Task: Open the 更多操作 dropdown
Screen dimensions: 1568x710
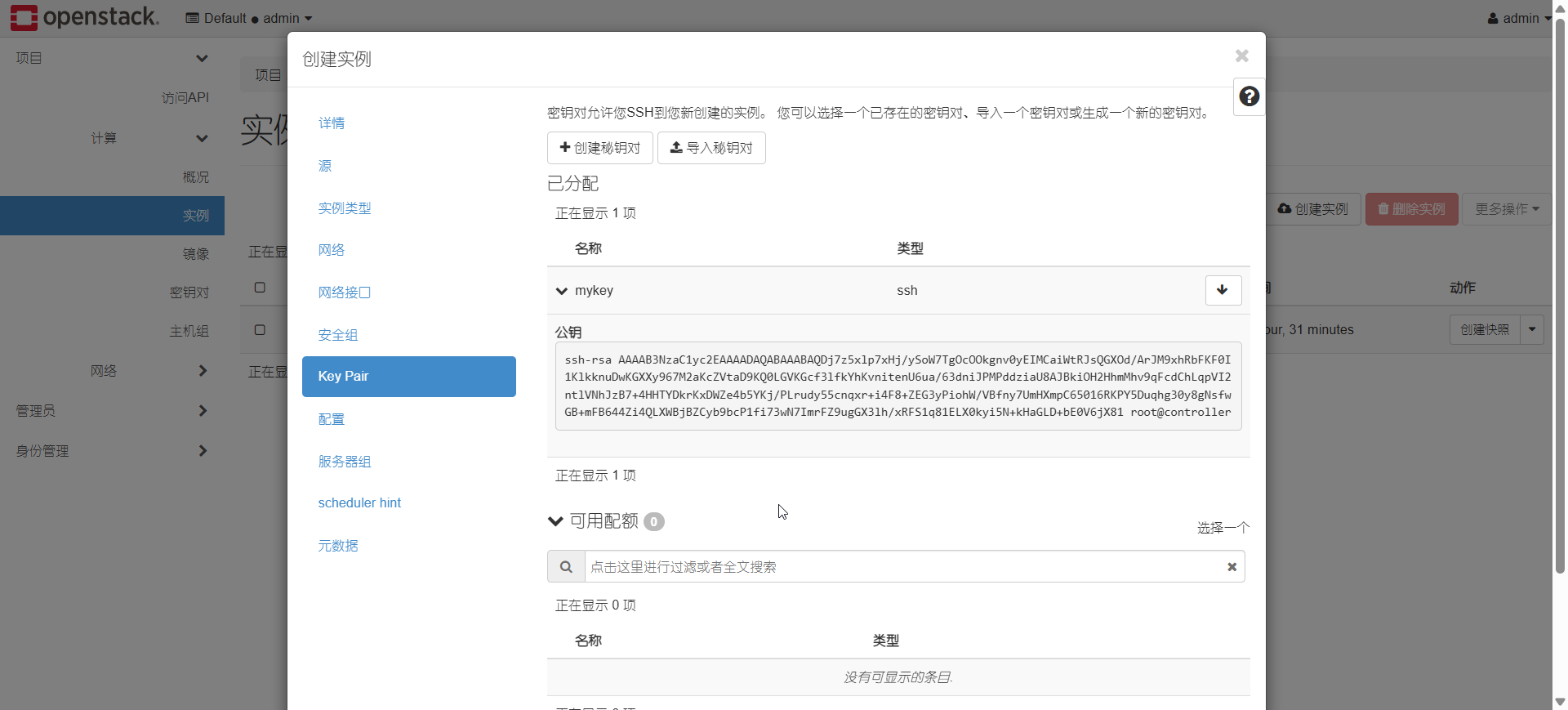Action: pyautogui.click(x=1507, y=209)
